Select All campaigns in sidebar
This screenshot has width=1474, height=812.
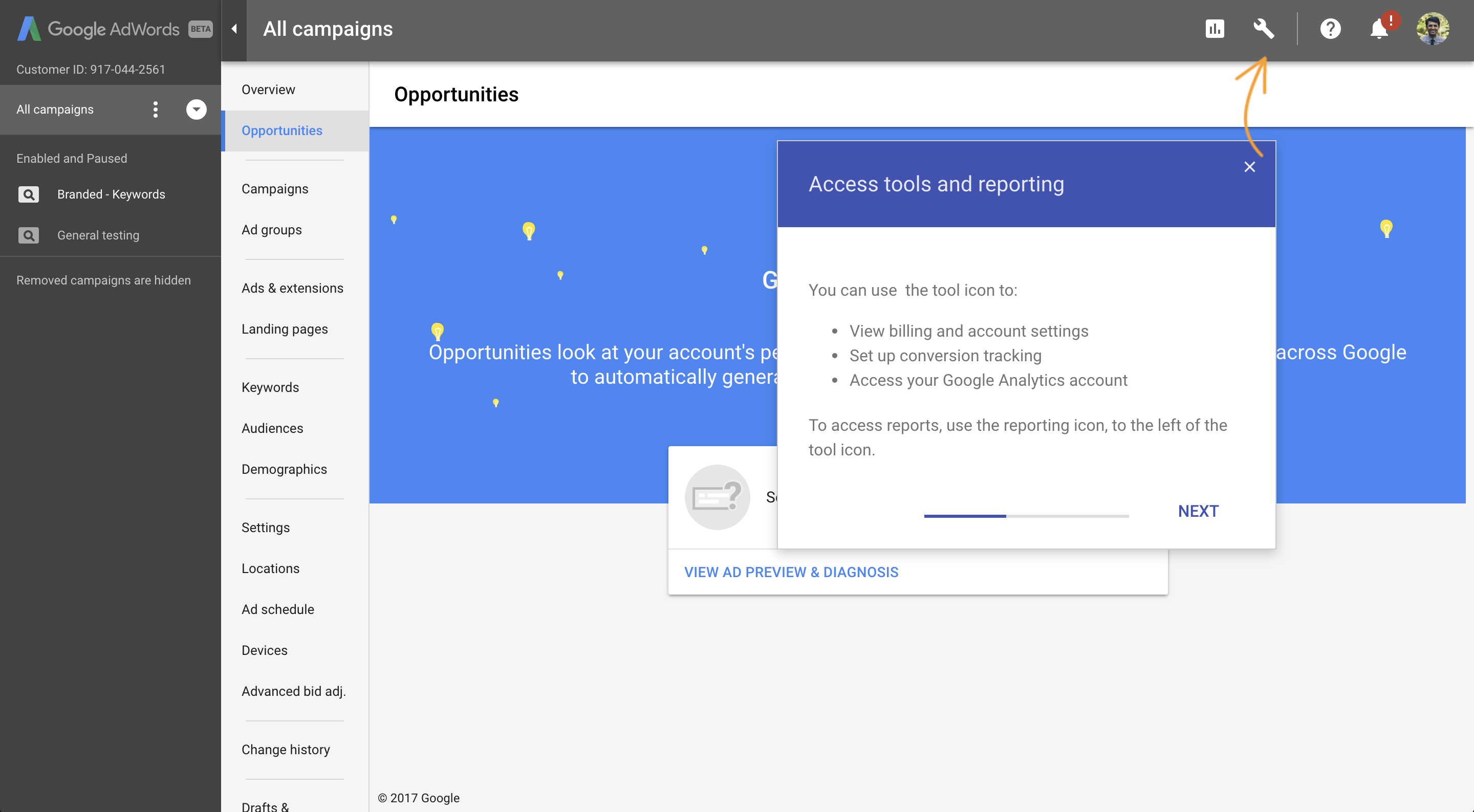tap(55, 109)
